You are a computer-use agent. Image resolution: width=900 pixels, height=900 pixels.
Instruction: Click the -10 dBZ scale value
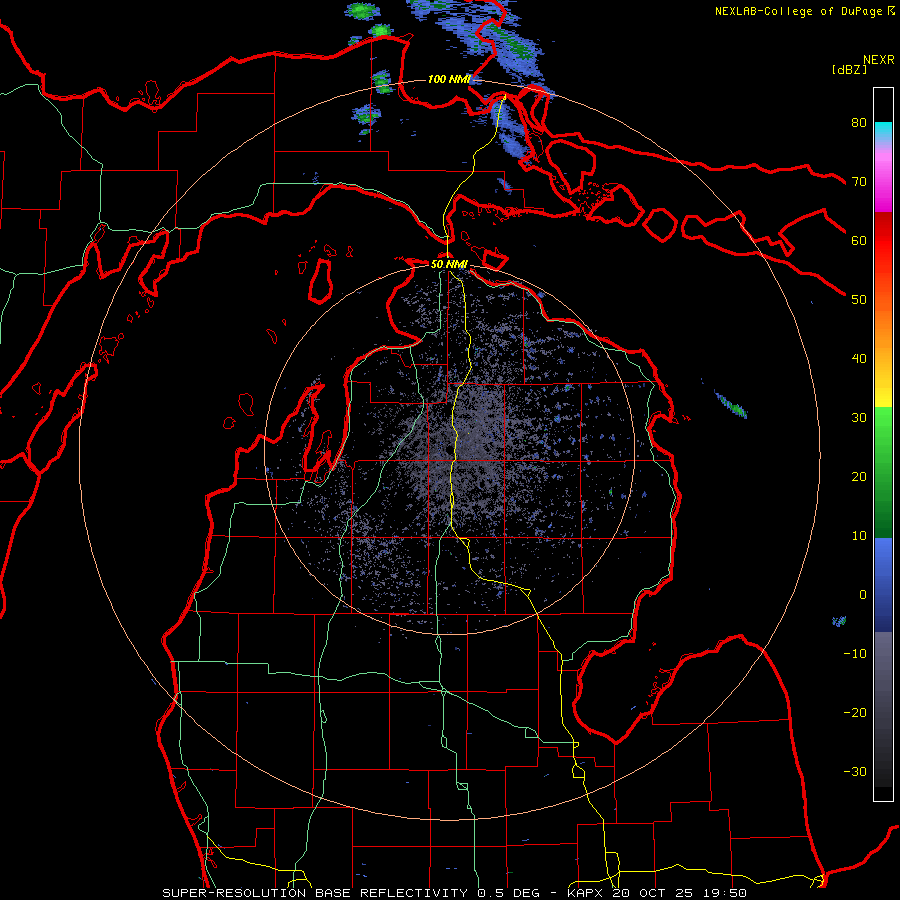tap(855, 654)
